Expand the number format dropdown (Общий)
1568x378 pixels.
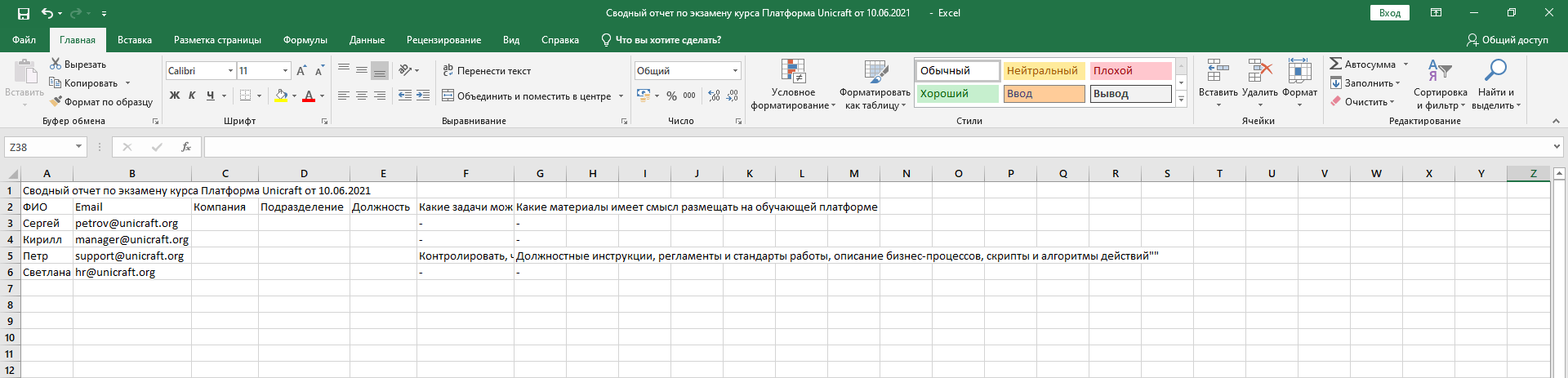(x=735, y=71)
